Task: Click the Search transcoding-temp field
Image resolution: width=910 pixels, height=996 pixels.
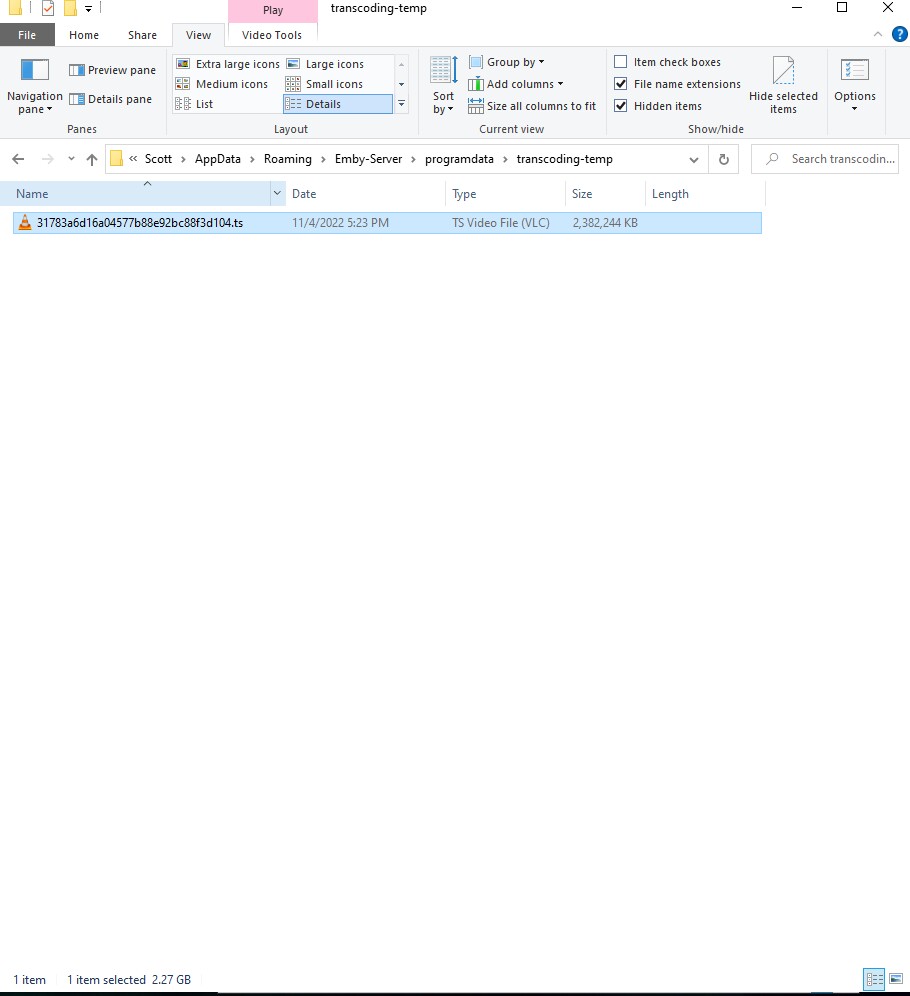Action: pyautogui.click(x=825, y=159)
